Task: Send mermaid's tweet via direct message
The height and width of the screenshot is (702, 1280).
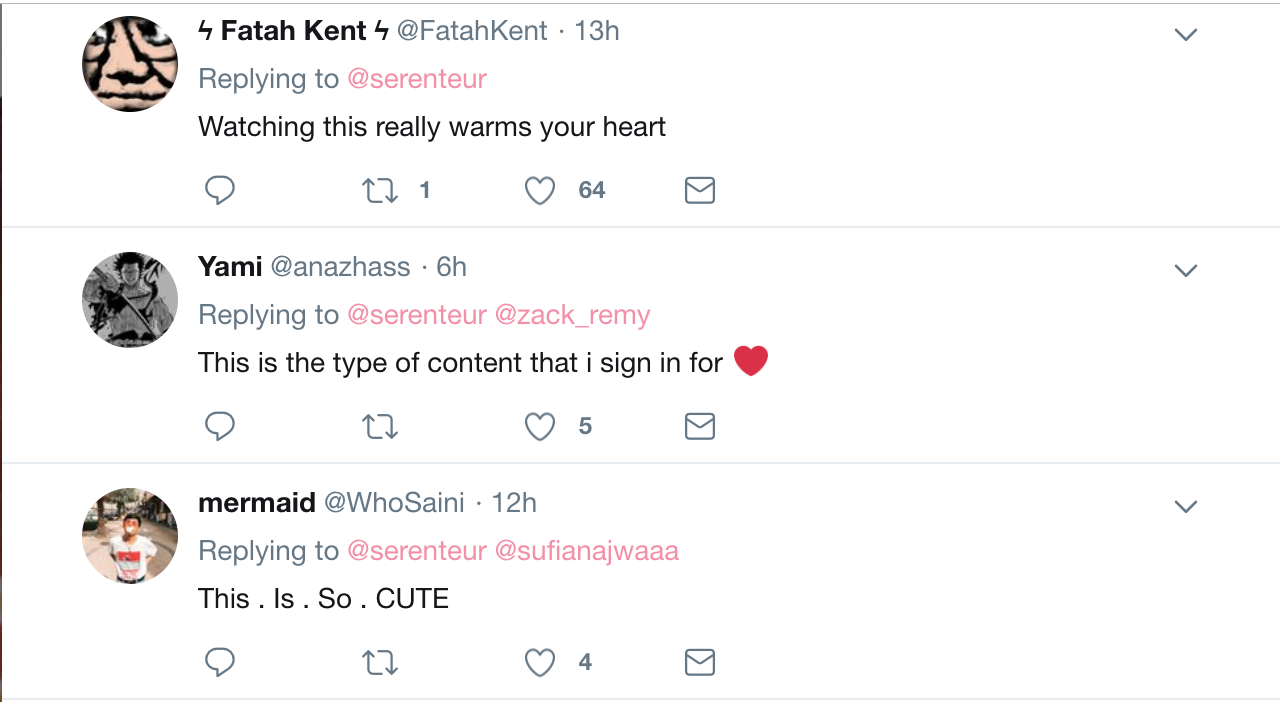Action: tap(700, 662)
